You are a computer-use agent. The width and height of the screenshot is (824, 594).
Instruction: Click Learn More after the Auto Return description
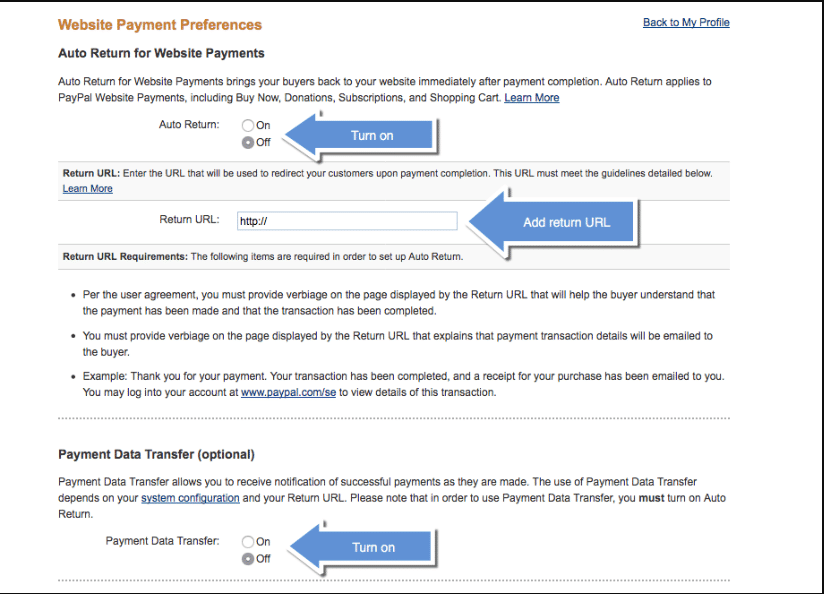point(531,97)
